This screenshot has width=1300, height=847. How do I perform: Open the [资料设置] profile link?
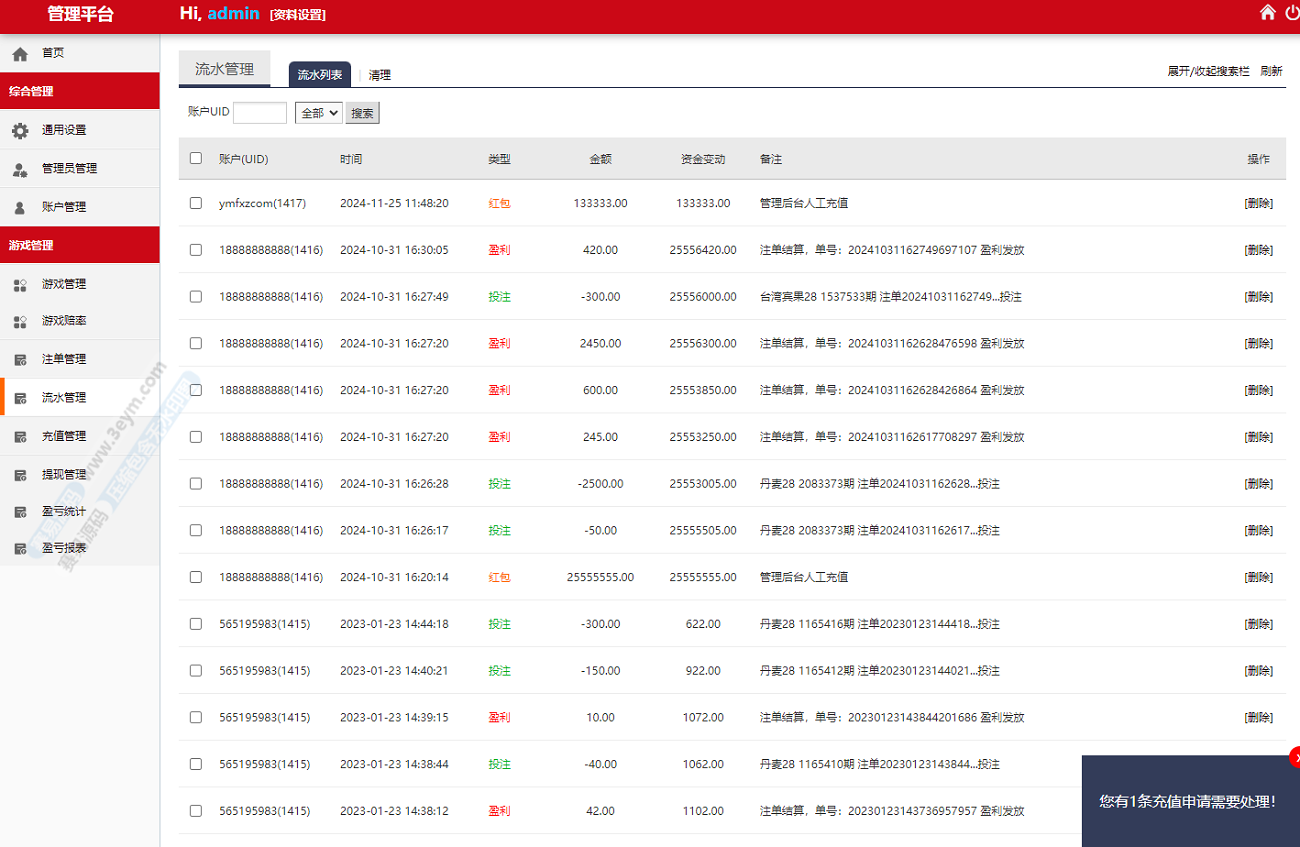pyautogui.click(x=298, y=15)
